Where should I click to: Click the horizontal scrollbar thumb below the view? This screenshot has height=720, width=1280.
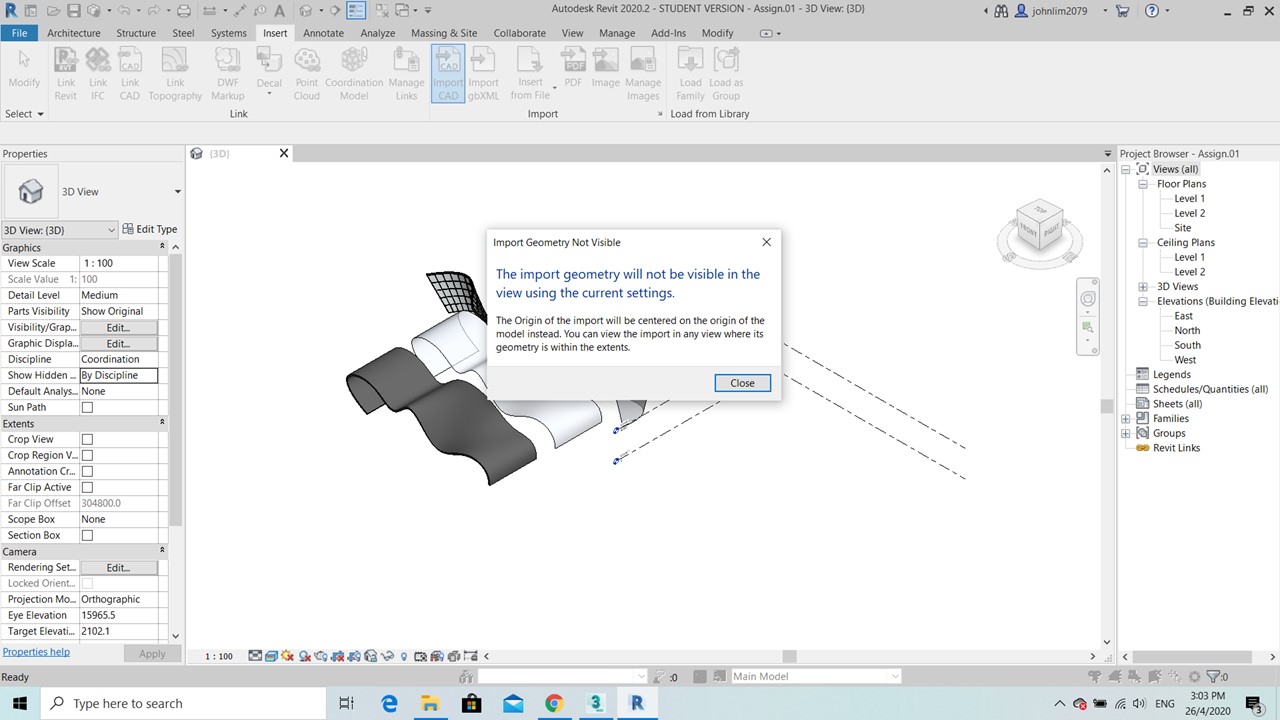[x=789, y=657]
